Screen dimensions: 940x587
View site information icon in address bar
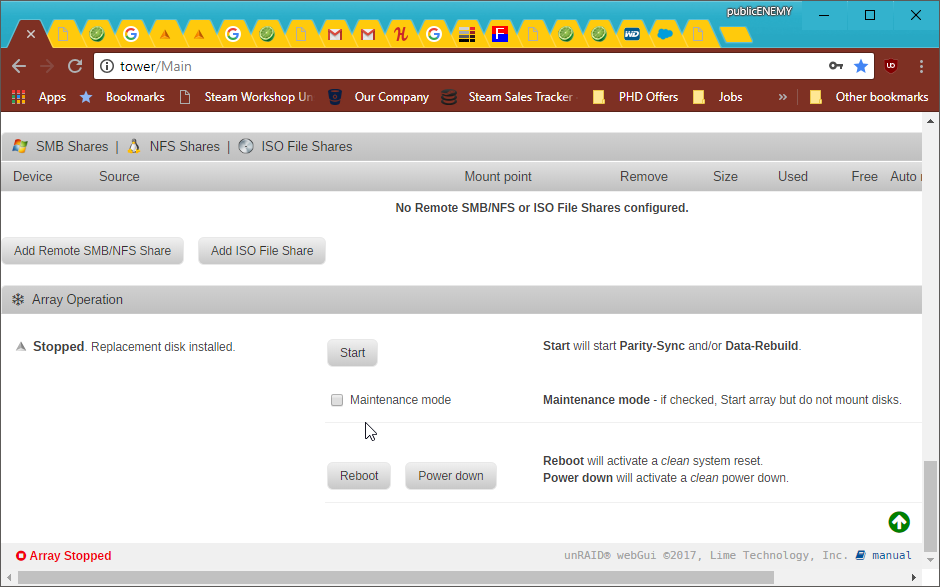(107, 66)
